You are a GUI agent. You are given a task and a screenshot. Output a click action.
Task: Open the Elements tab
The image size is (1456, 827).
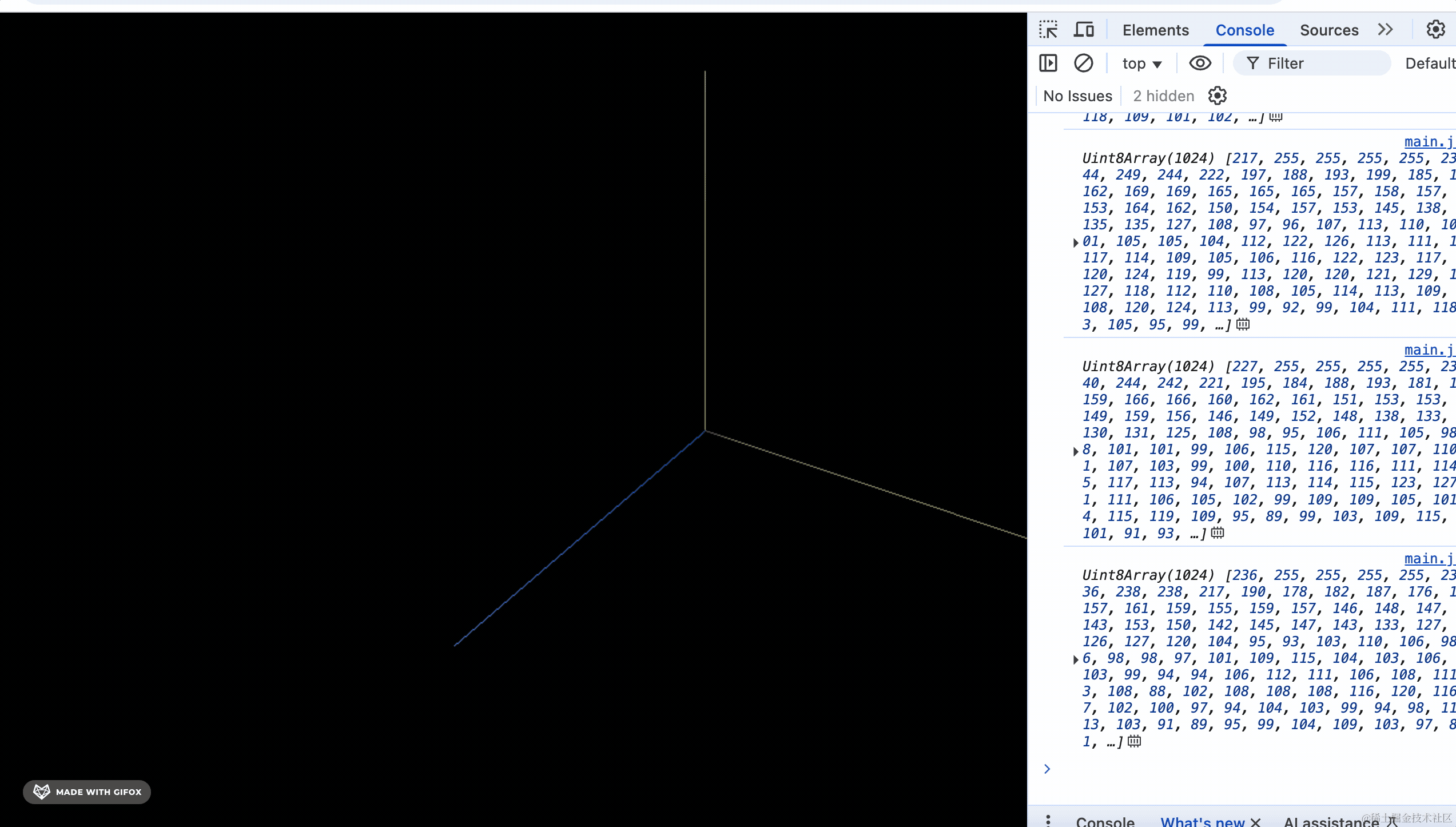point(1155,30)
